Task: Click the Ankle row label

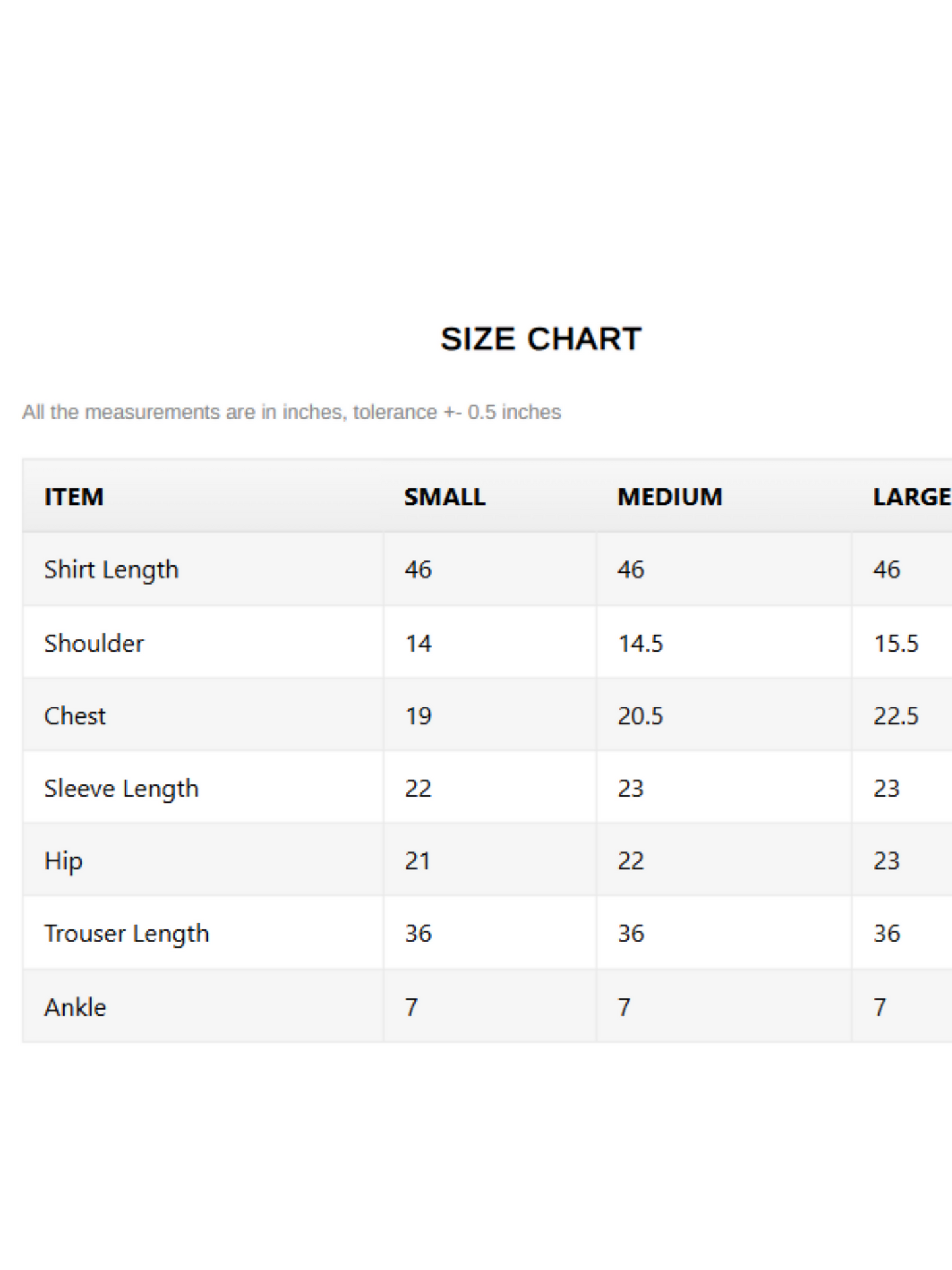Action: pyautogui.click(x=75, y=1007)
